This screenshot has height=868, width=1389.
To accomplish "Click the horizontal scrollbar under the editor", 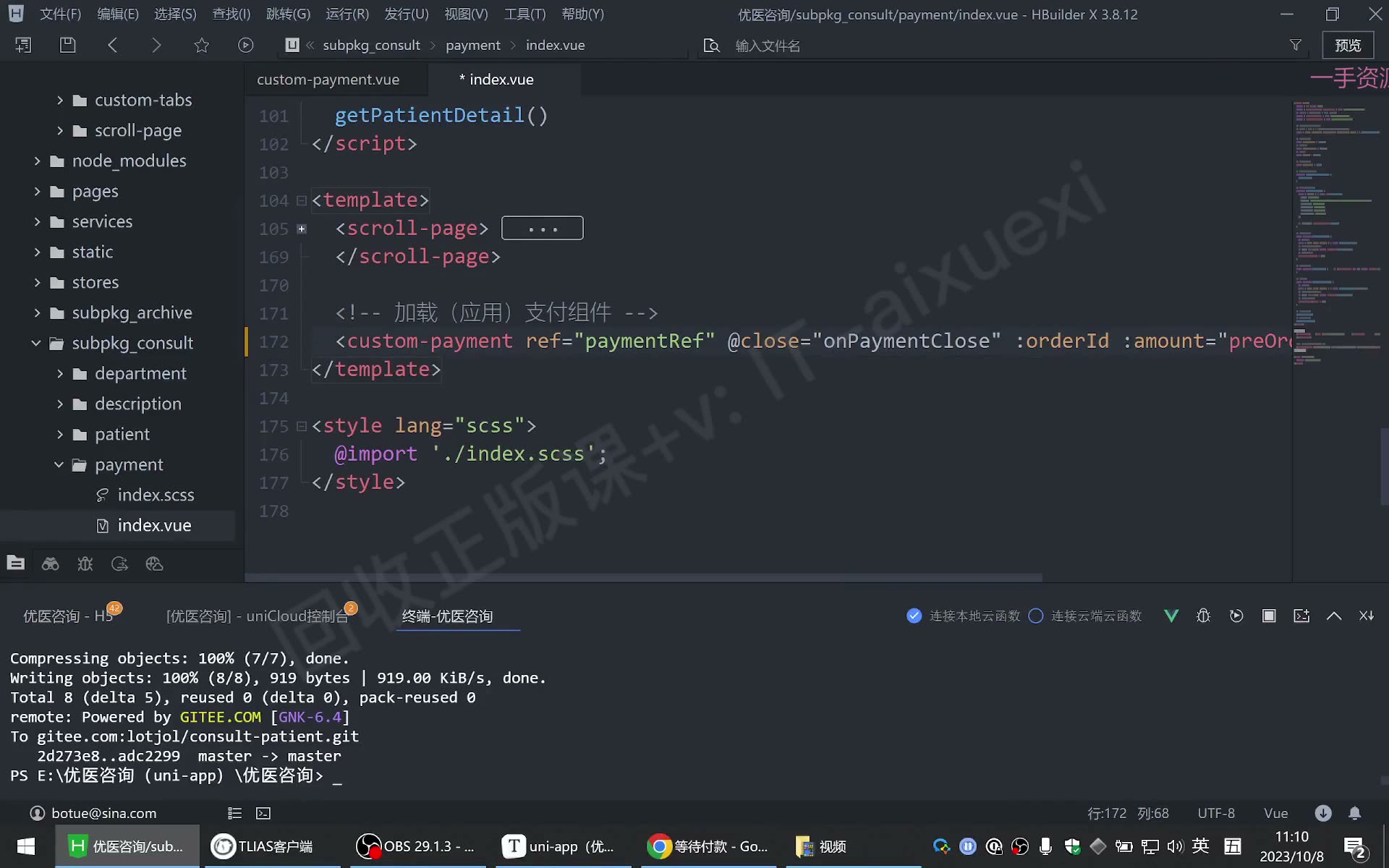I will (x=643, y=577).
